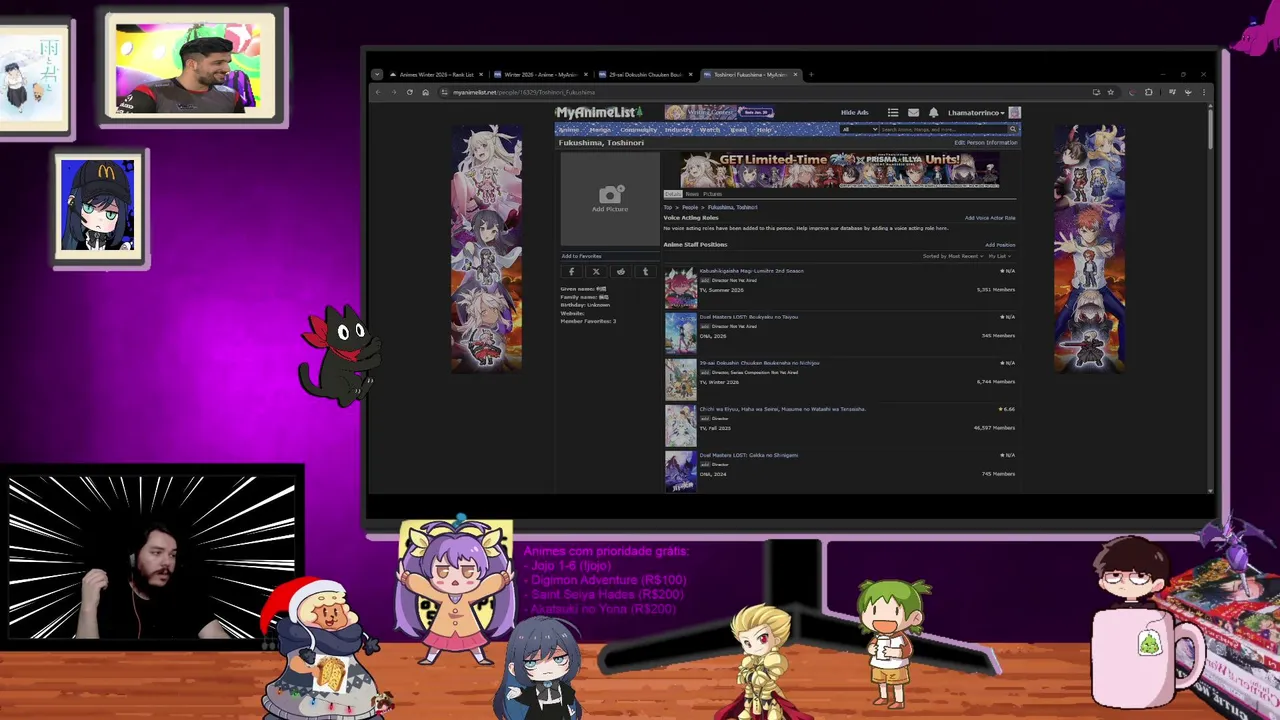Click Add Voice Actor Role link
The image size is (1280, 720).
[x=990, y=218]
